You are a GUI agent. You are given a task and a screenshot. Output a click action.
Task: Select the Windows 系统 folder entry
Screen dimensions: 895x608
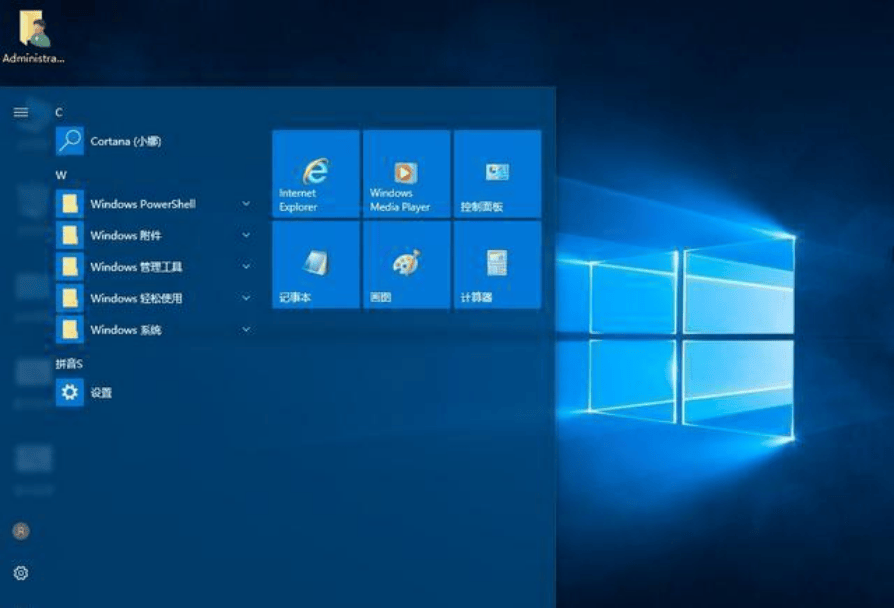(x=125, y=330)
